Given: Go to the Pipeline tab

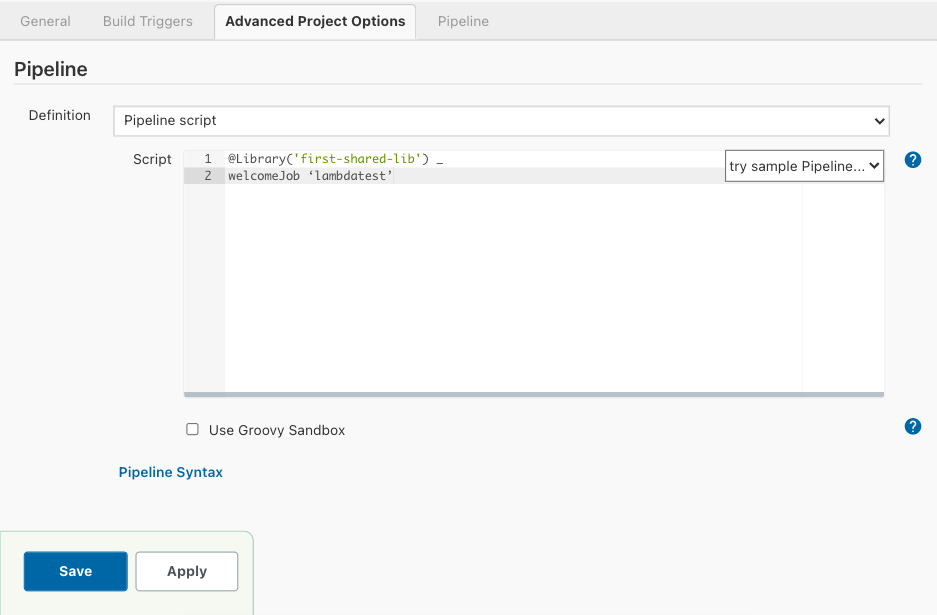Looking at the screenshot, I should coord(463,21).
